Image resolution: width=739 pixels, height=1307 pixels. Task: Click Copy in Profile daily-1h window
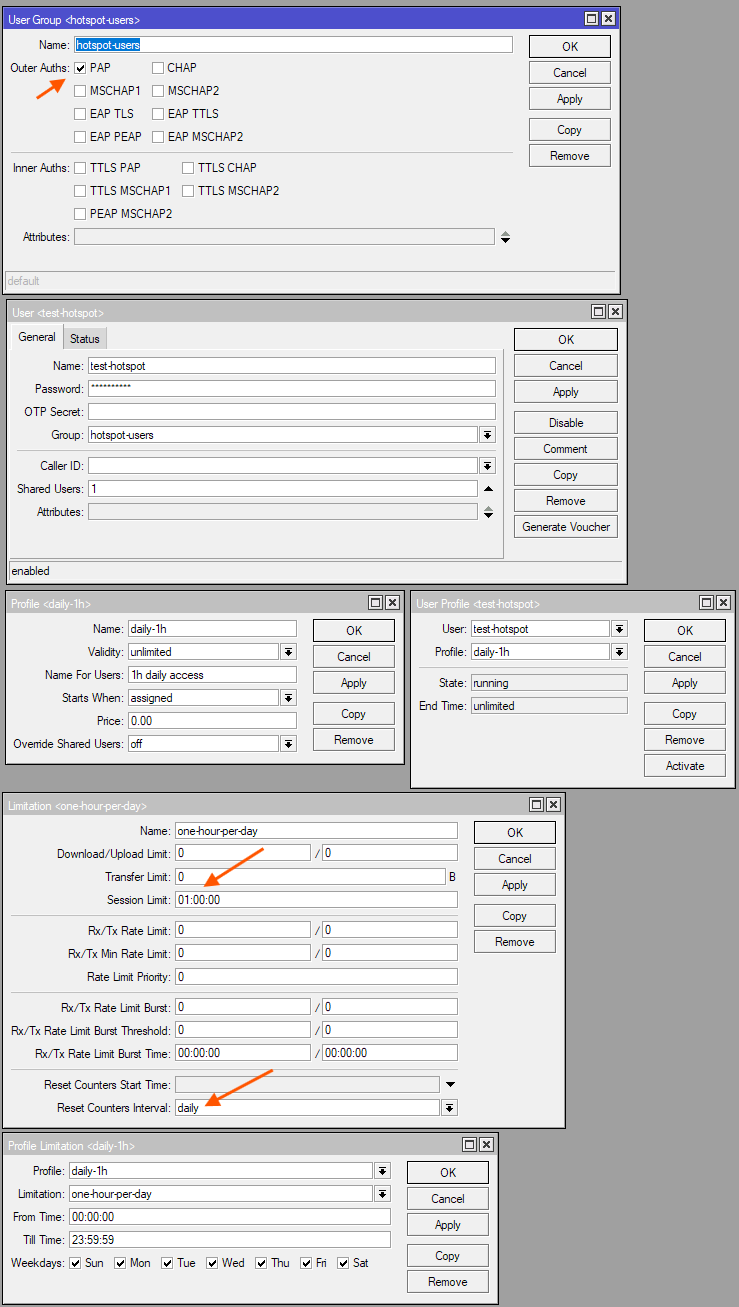coord(354,714)
